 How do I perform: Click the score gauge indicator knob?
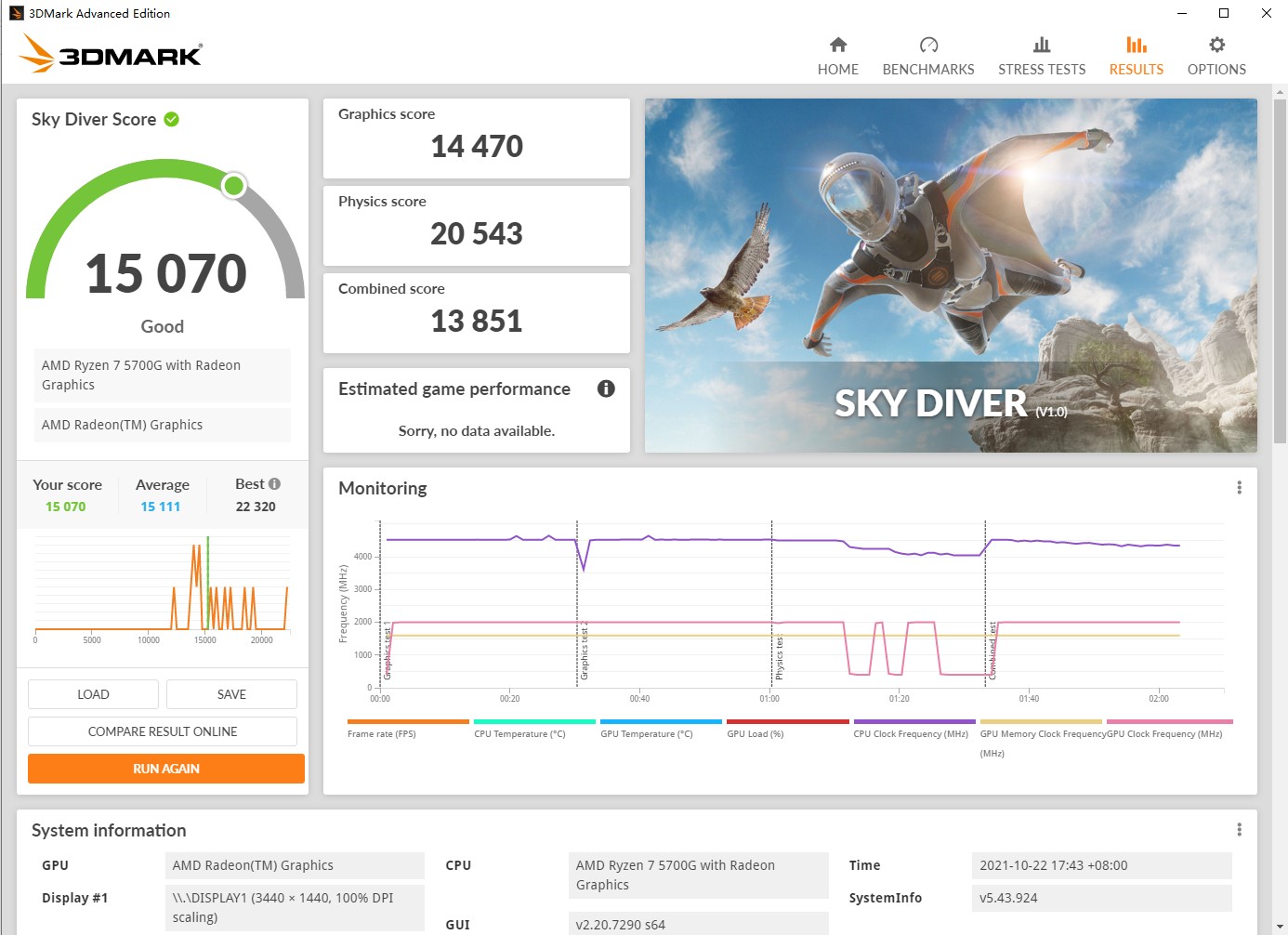coord(234,186)
